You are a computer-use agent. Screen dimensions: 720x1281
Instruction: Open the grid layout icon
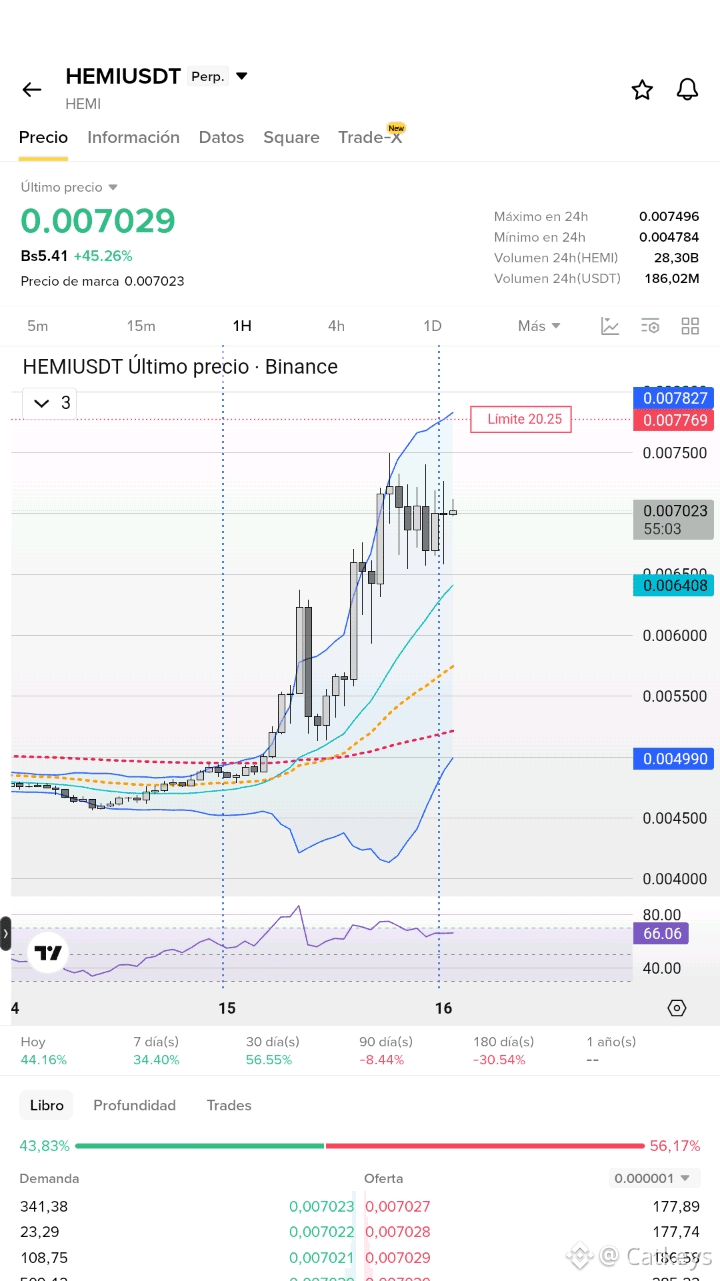690,326
